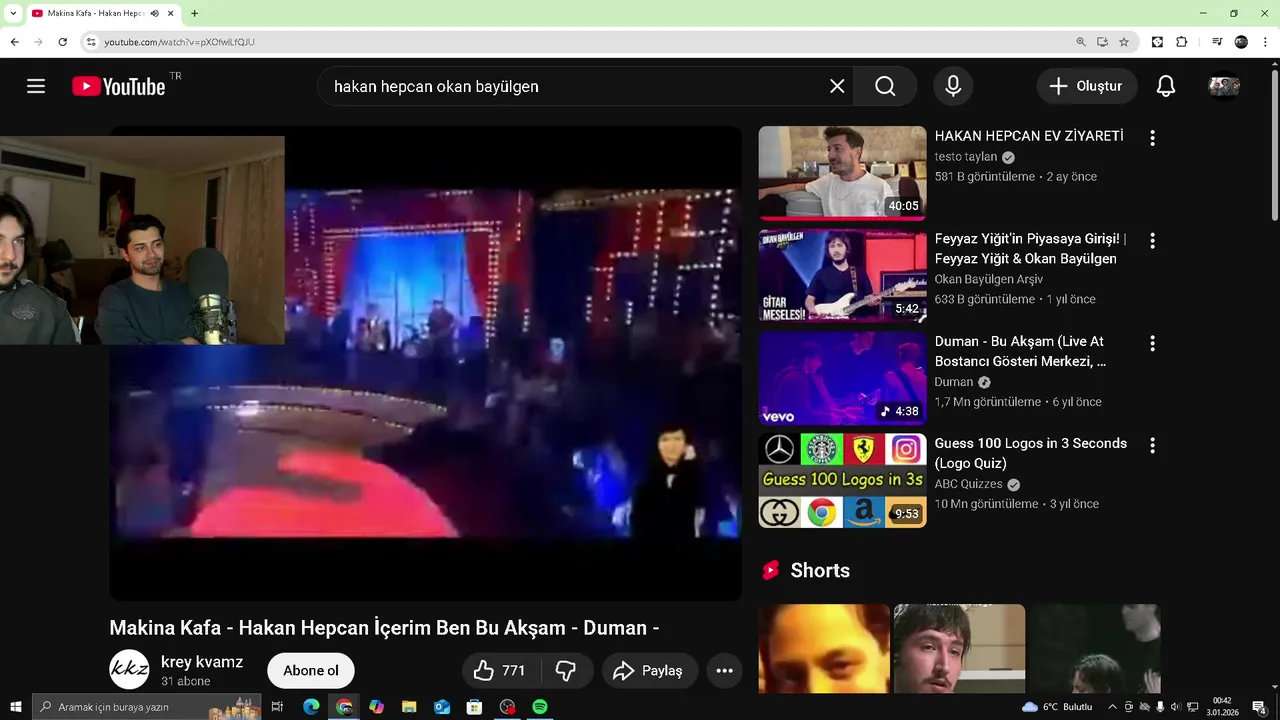Open Chrome three-dot menu

[1265, 42]
